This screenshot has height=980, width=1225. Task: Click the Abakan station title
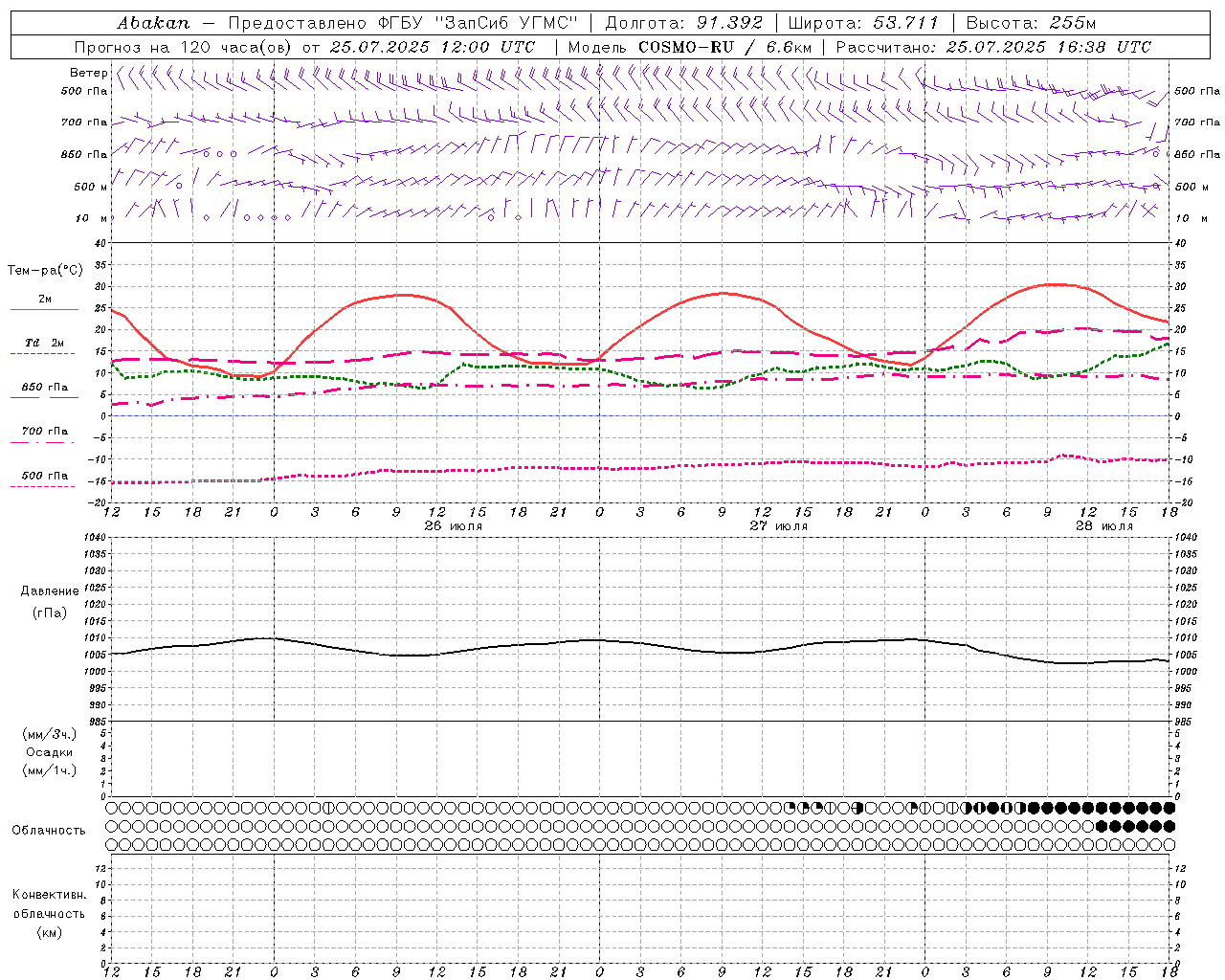point(153,23)
